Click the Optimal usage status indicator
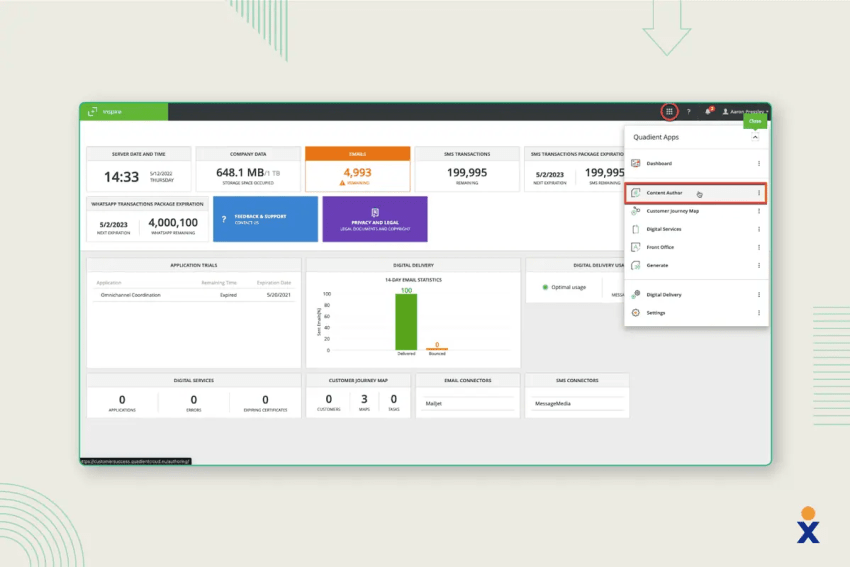This screenshot has width=850, height=567. 564,287
